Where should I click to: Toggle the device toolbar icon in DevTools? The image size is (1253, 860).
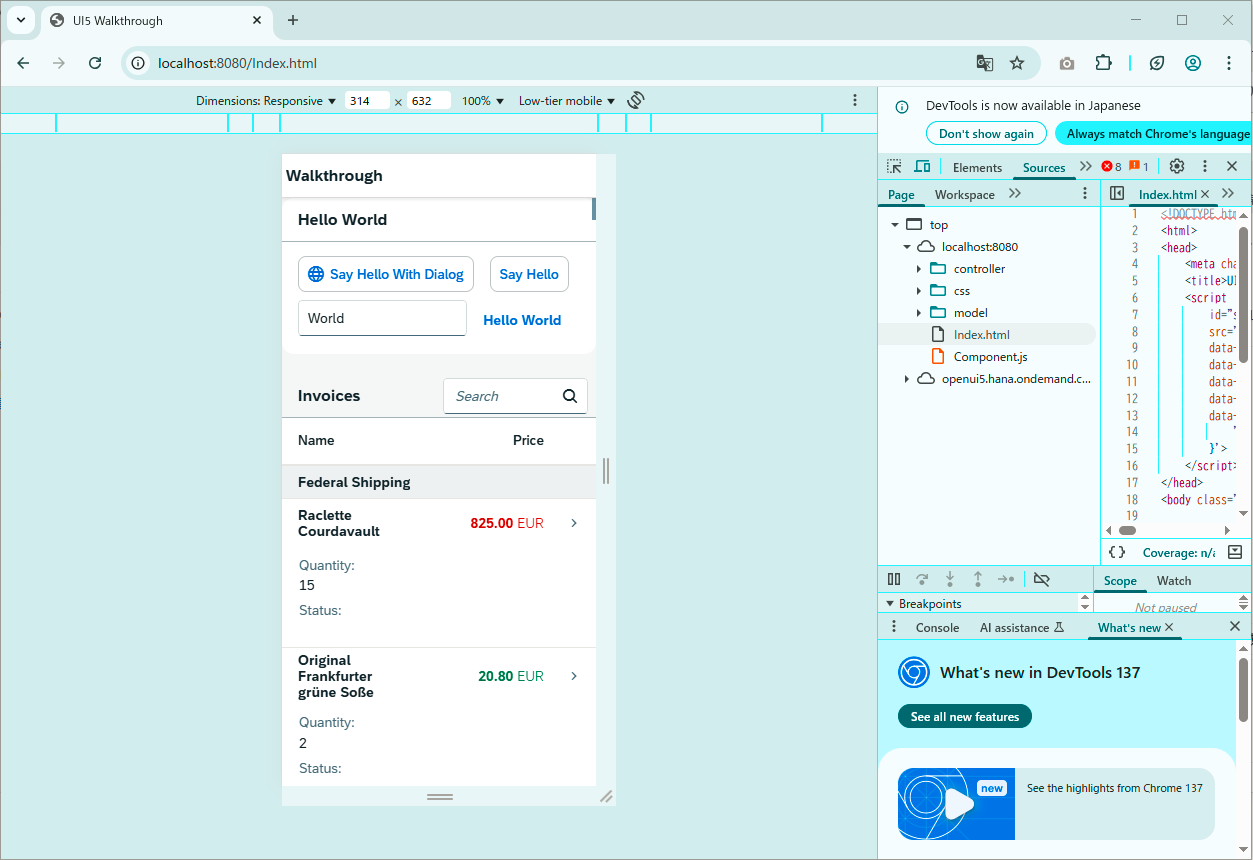point(922,167)
